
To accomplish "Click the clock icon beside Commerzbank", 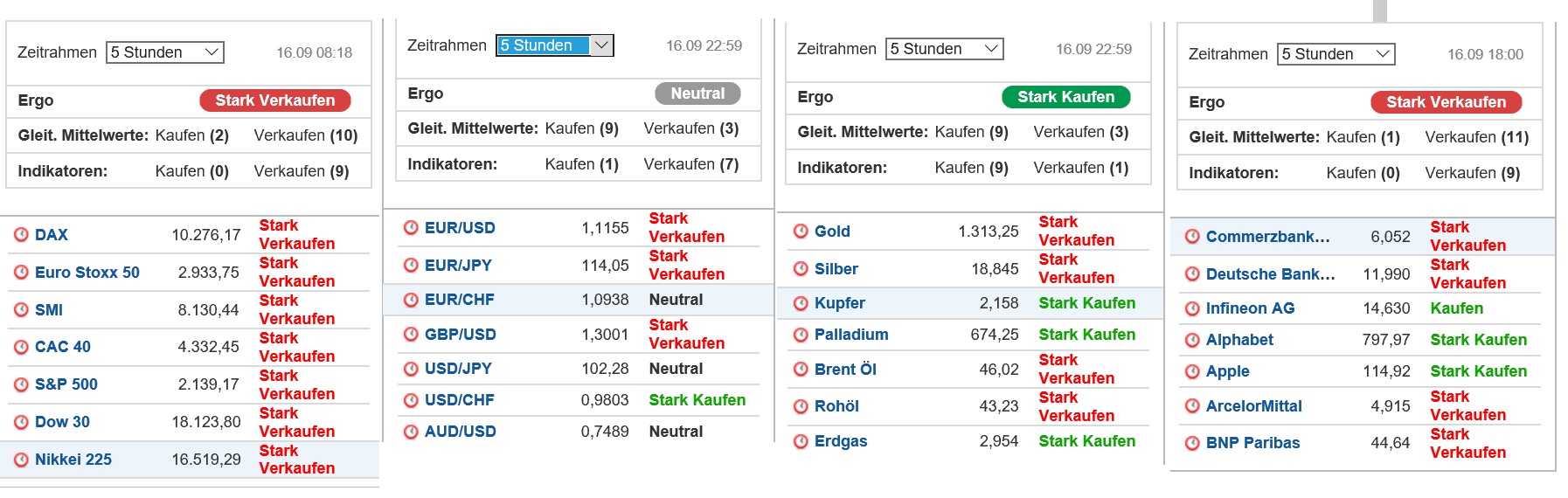I will 1192,237.
